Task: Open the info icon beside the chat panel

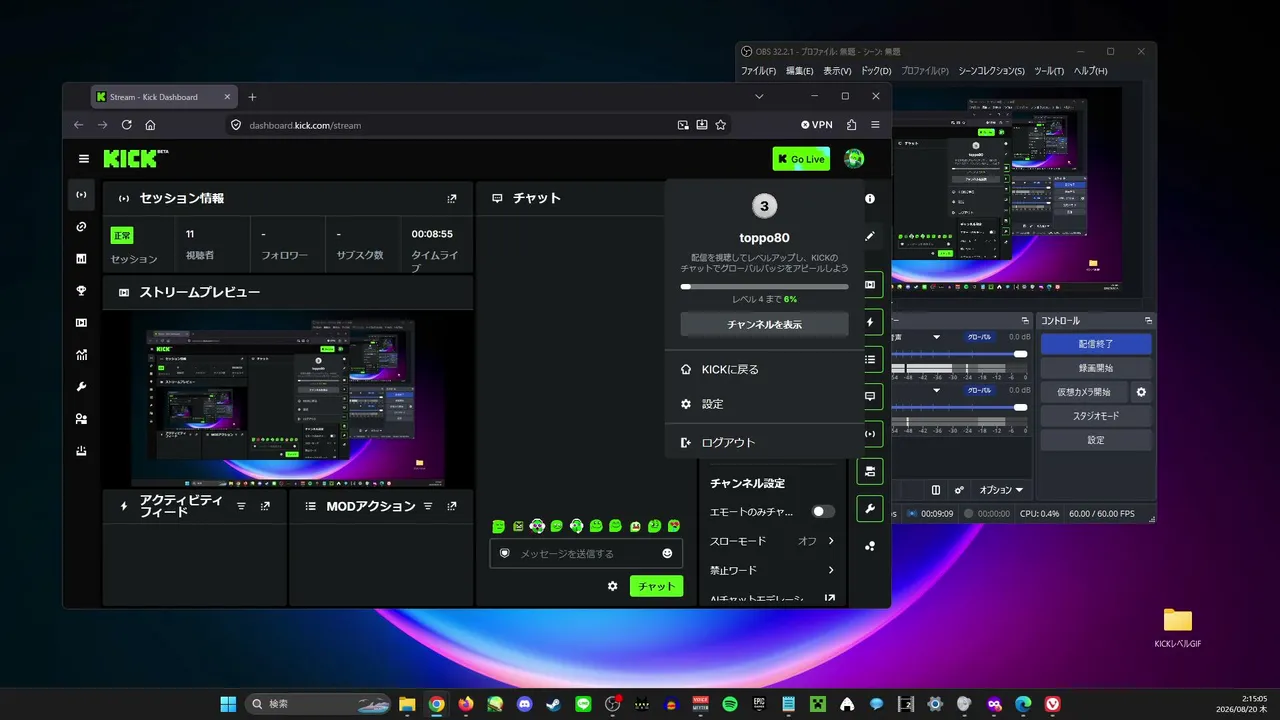Action: click(x=870, y=199)
